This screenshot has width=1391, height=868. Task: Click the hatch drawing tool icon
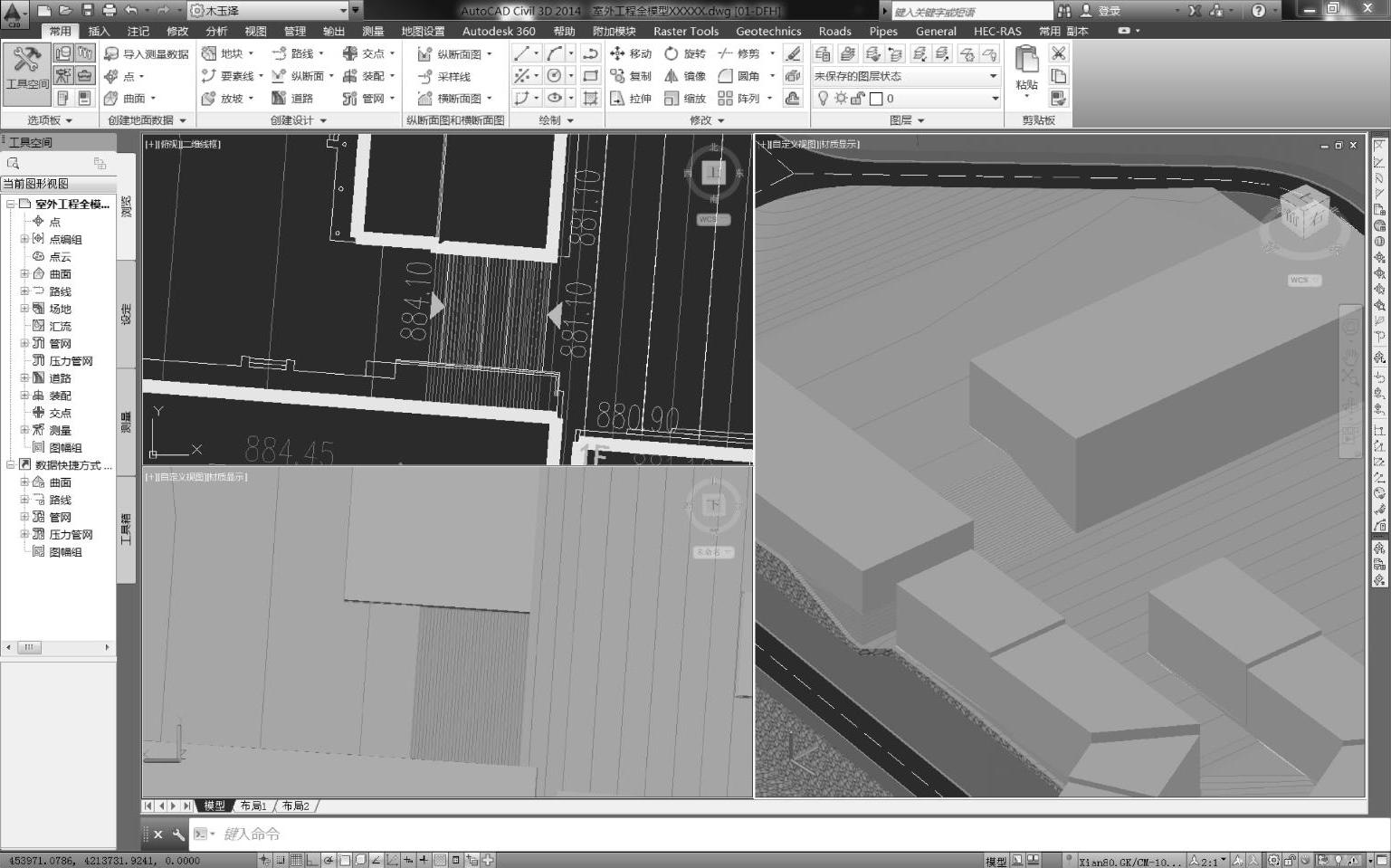pyautogui.click(x=591, y=98)
